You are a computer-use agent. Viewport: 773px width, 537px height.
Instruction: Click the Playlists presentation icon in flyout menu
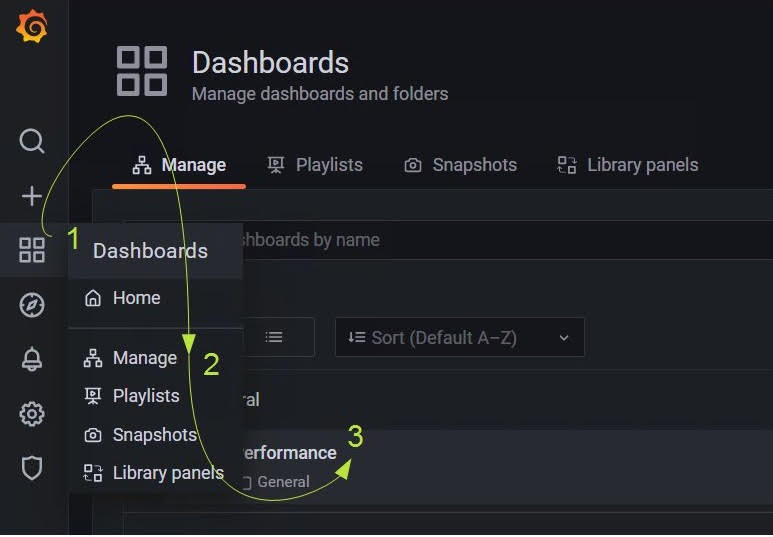93,396
